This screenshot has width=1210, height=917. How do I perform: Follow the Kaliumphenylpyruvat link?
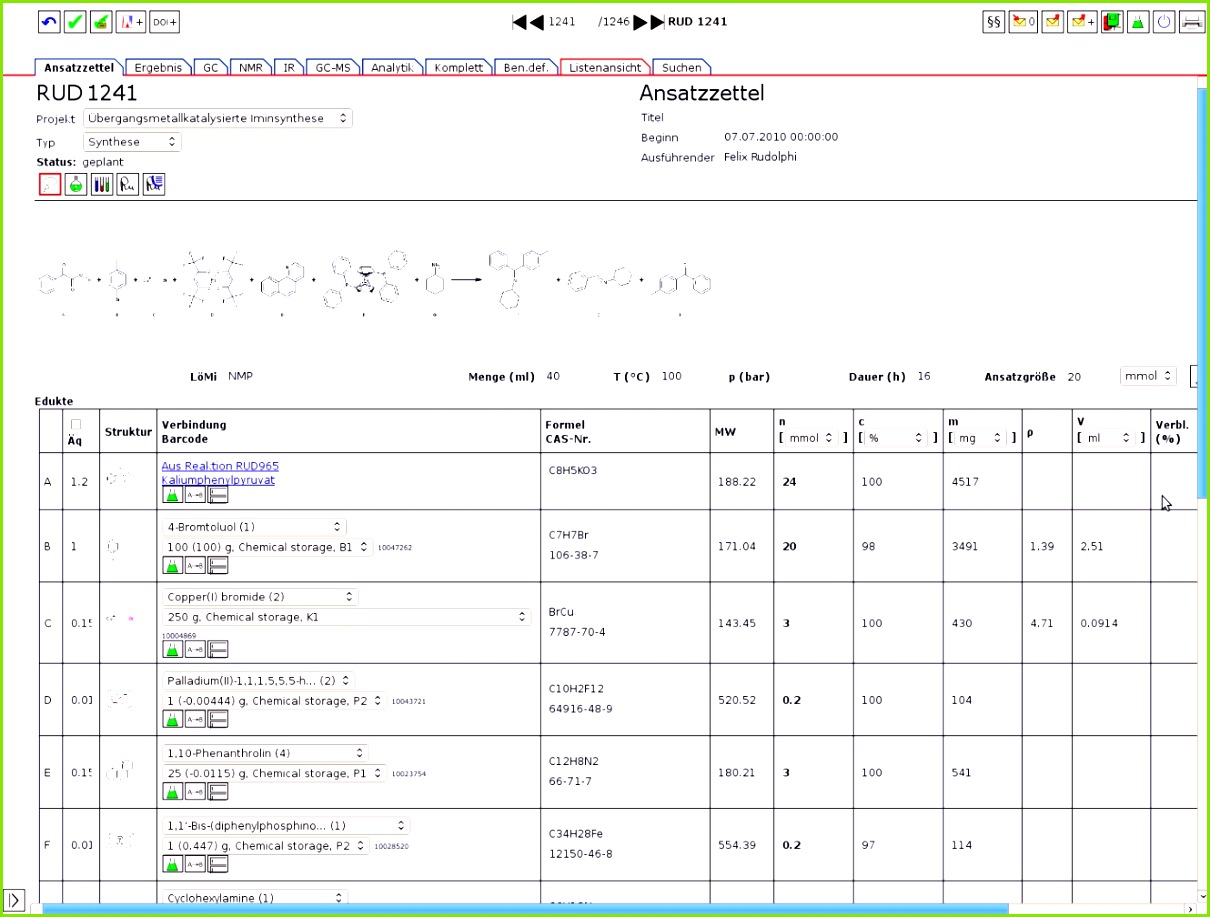[218, 479]
